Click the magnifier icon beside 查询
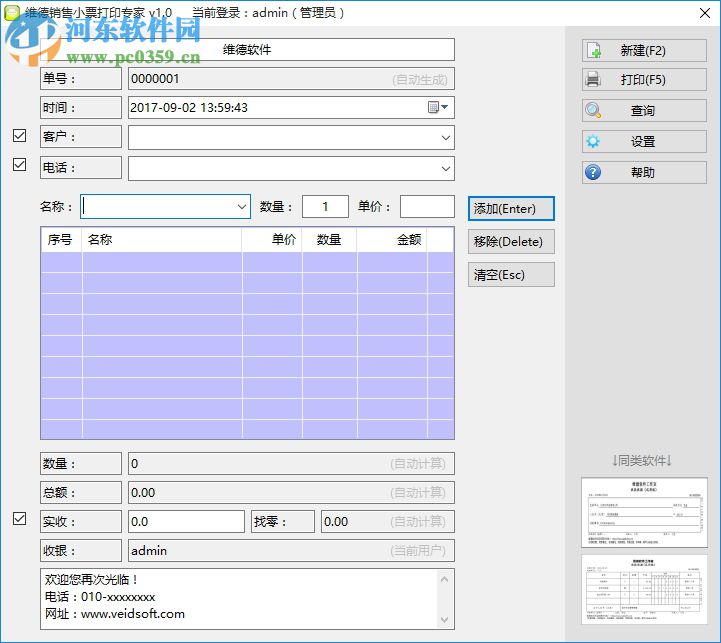 coord(593,110)
